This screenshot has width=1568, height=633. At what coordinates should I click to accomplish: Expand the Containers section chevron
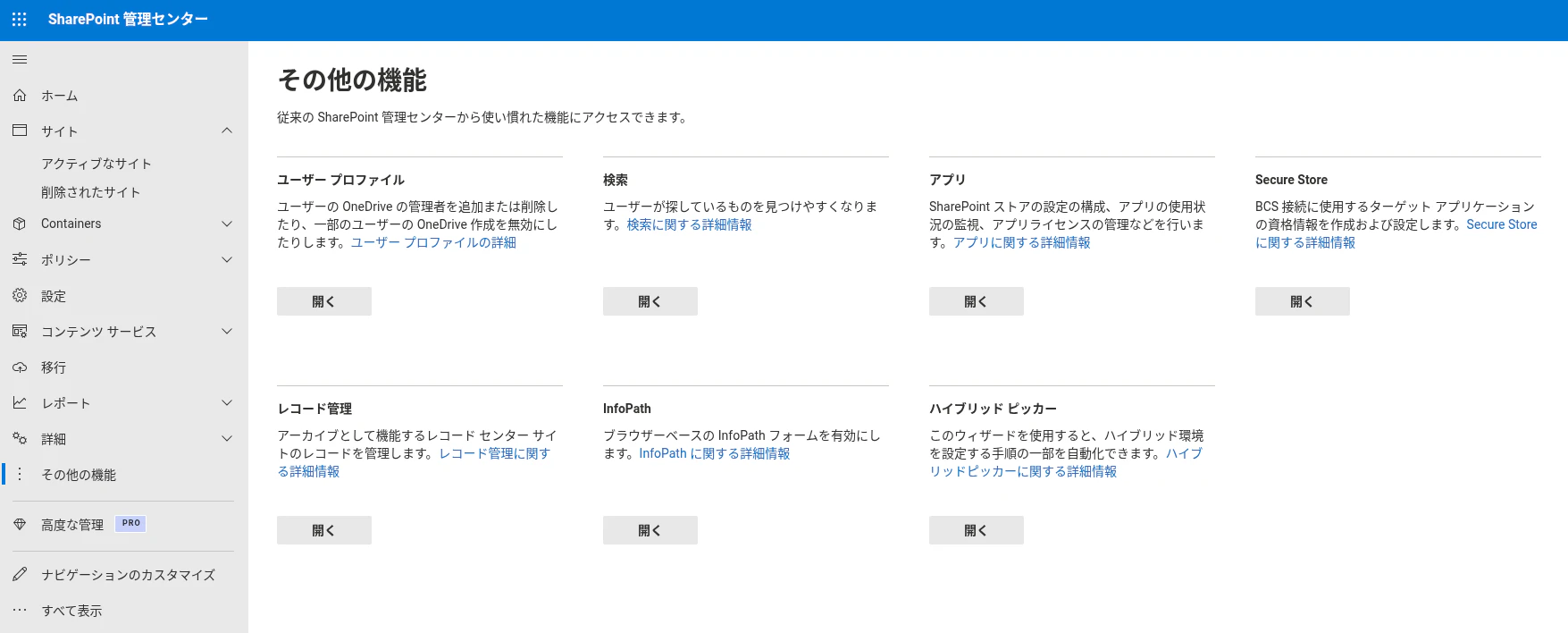click(x=227, y=224)
